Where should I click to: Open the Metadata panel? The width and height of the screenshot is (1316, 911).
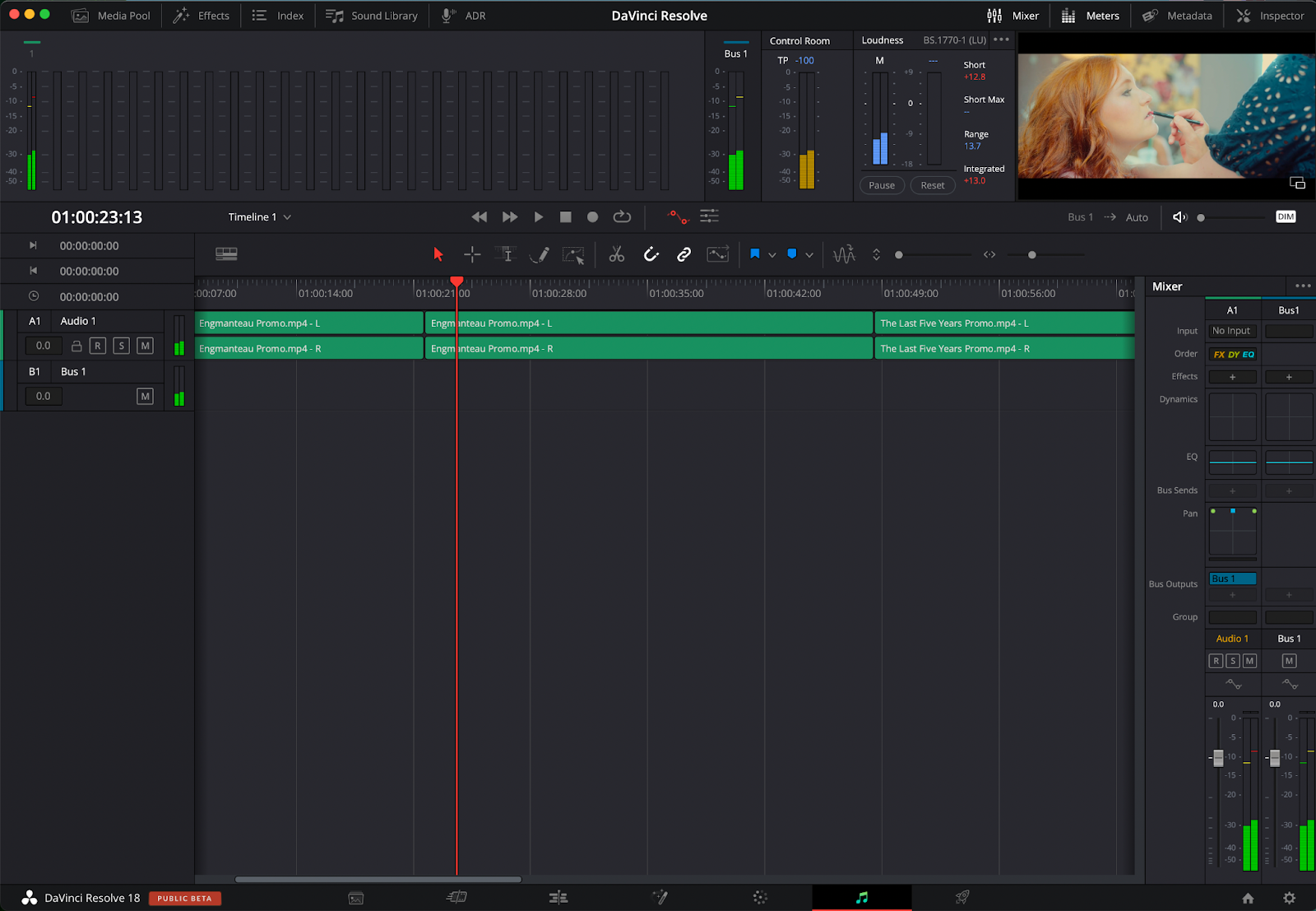click(1176, 15)
